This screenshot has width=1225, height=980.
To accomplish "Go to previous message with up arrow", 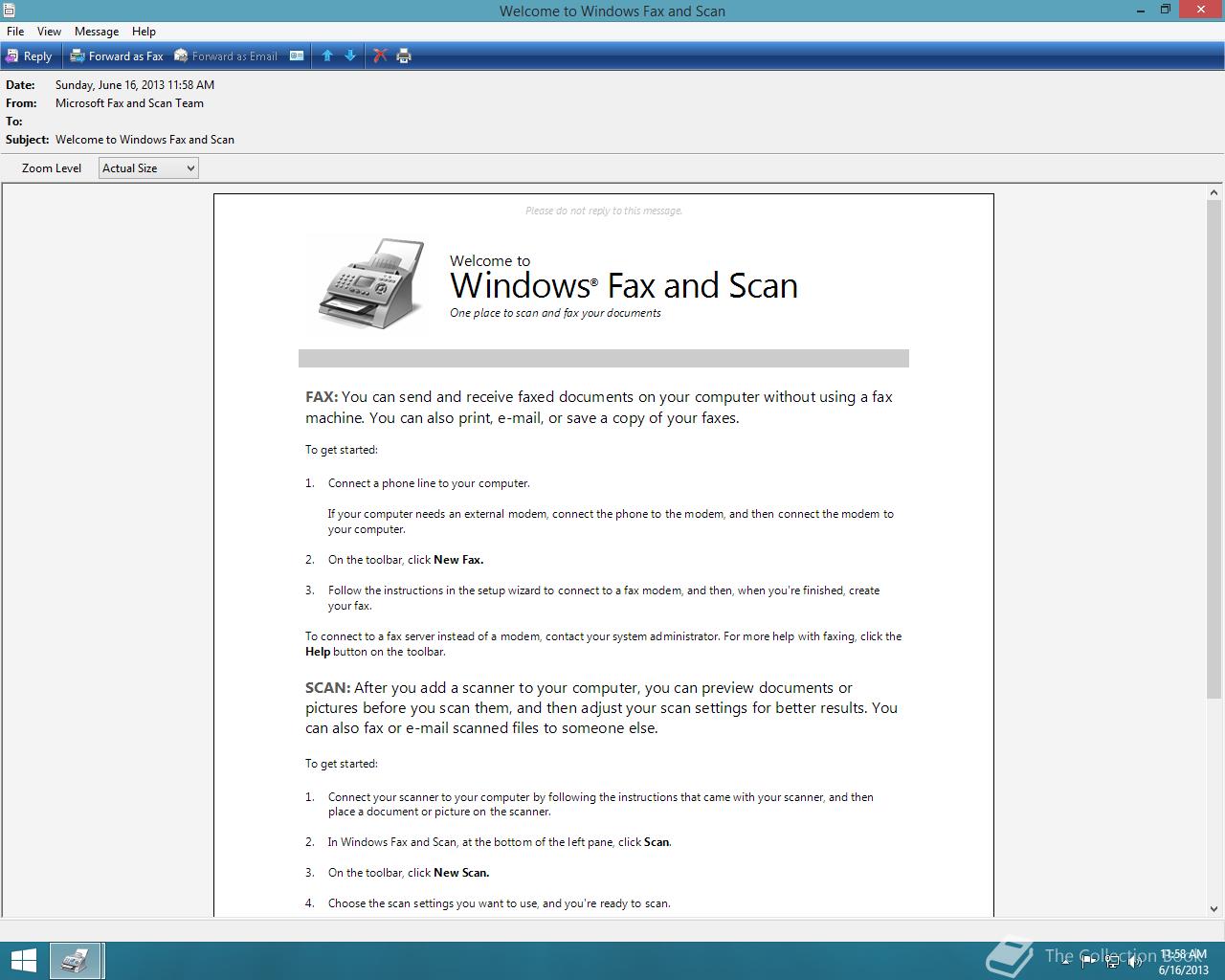I will [327, 56].
